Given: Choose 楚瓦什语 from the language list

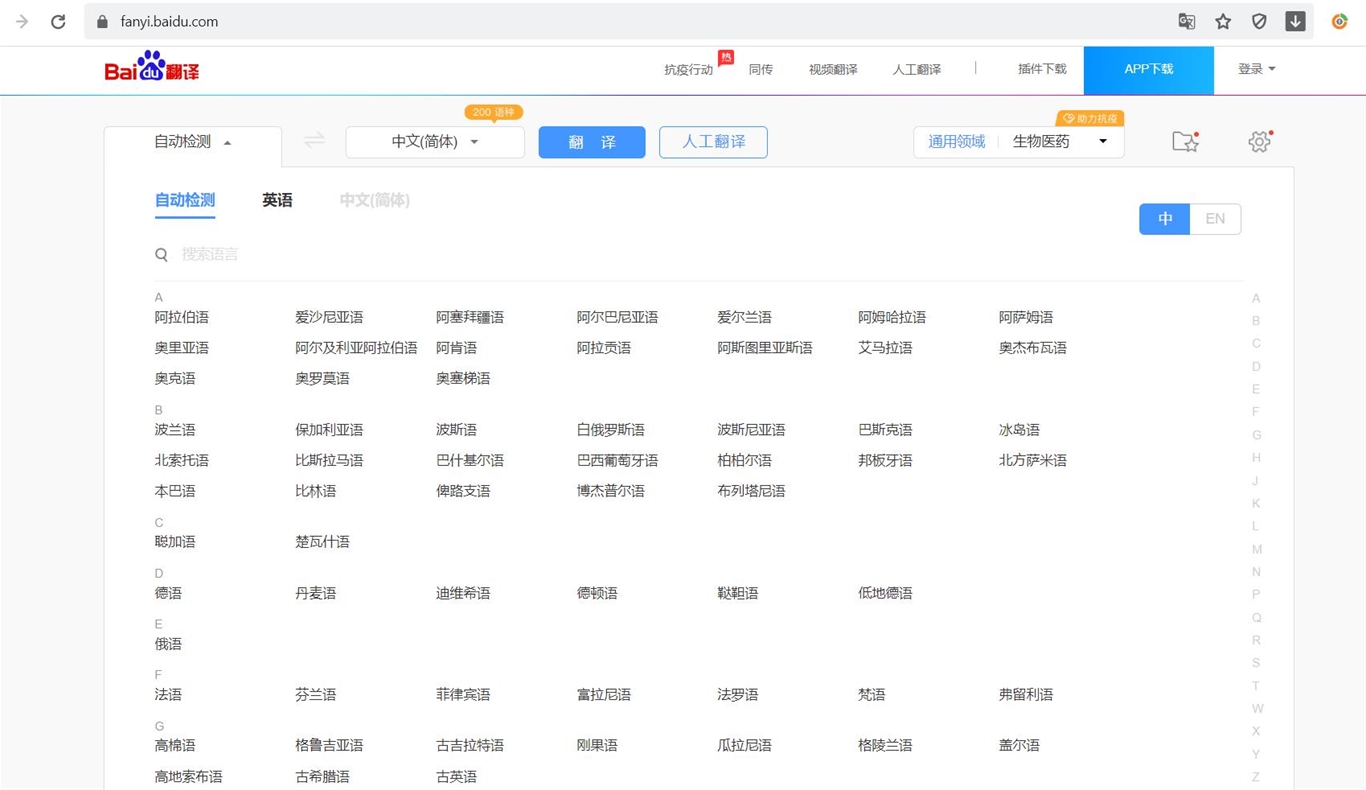Looking at the screenshot, I should click(x=322, y=542).
